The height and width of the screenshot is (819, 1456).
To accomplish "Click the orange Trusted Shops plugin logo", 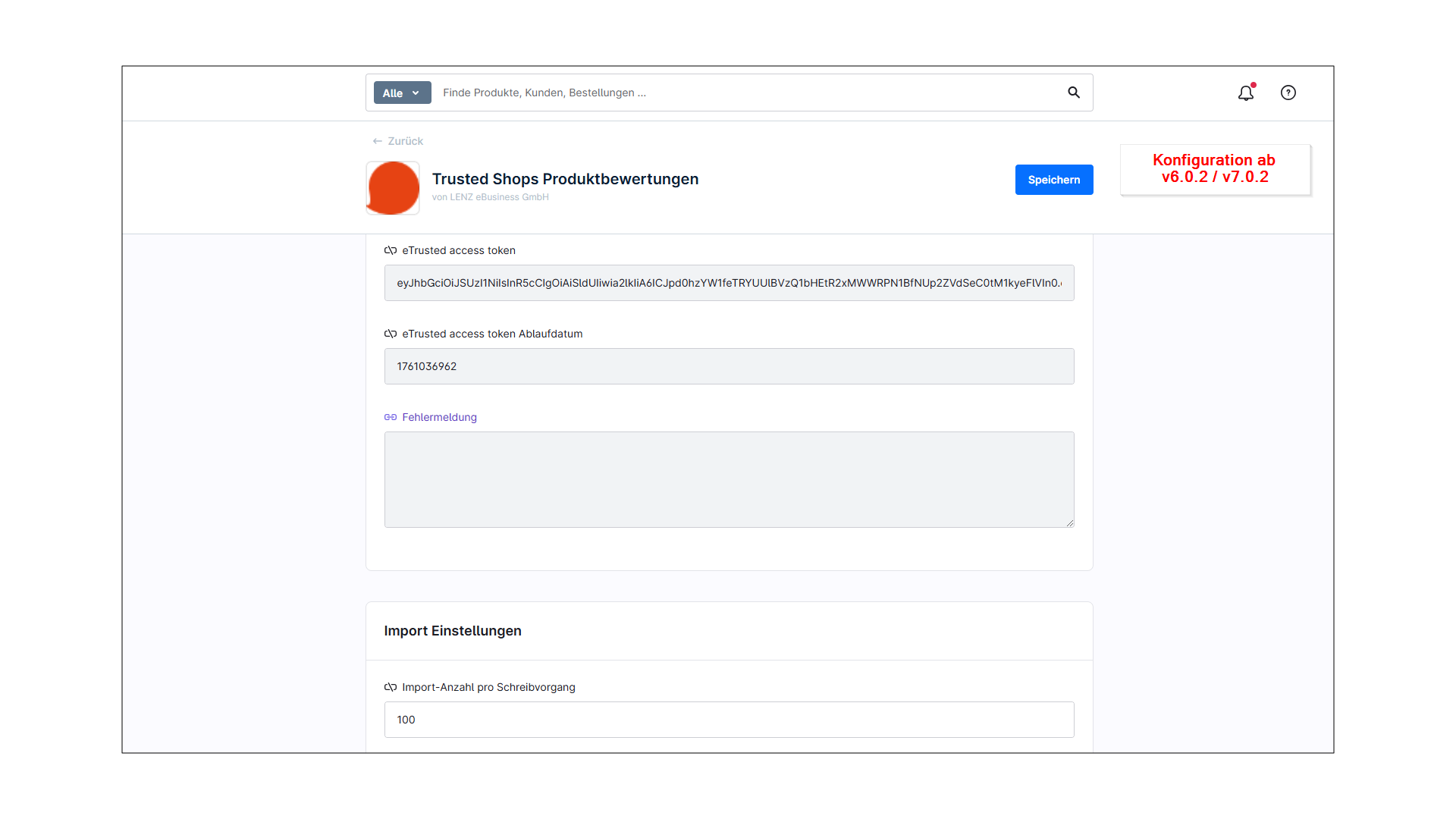I will (x=393, y=188).
